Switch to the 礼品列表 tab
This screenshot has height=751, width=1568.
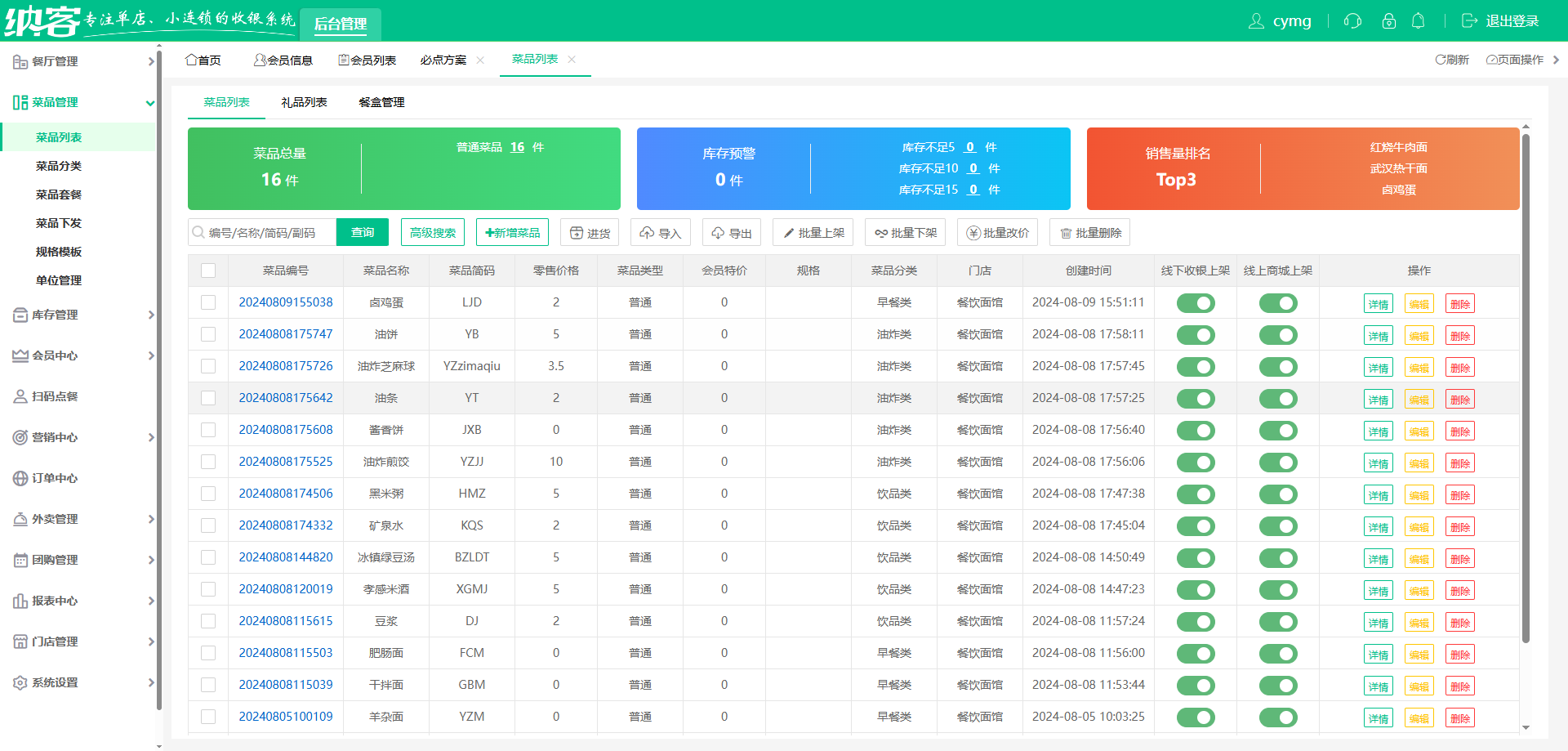[x=304, y=102]
